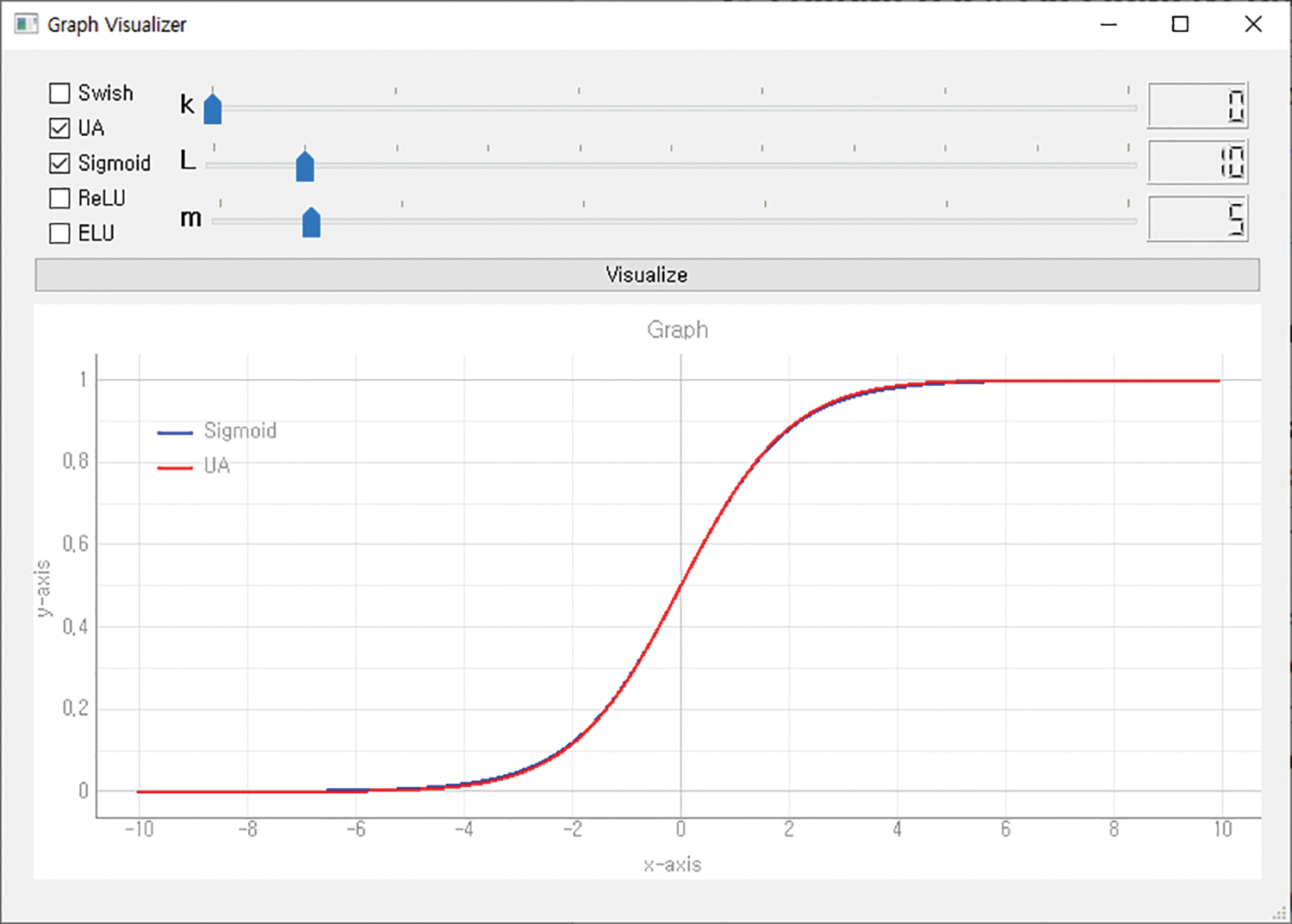This screenshot has width=1292, height=924.
Task: Maximize the Graph Visualizer window
Action: pos(1180,24)
